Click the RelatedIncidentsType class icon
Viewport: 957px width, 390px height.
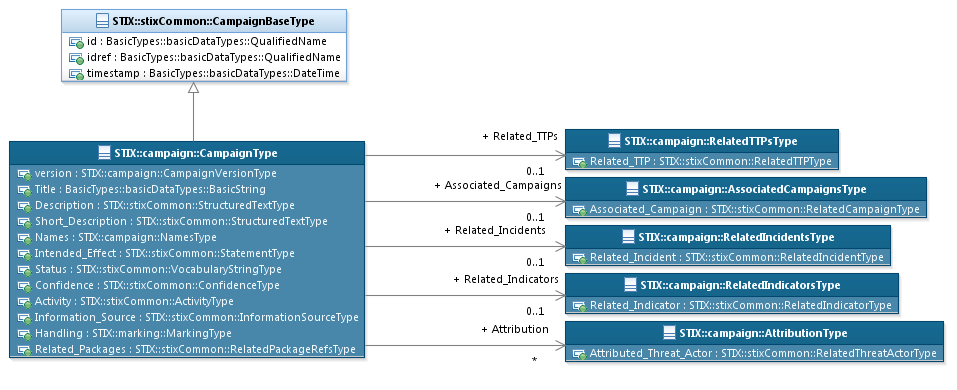[x=628, y=237]
